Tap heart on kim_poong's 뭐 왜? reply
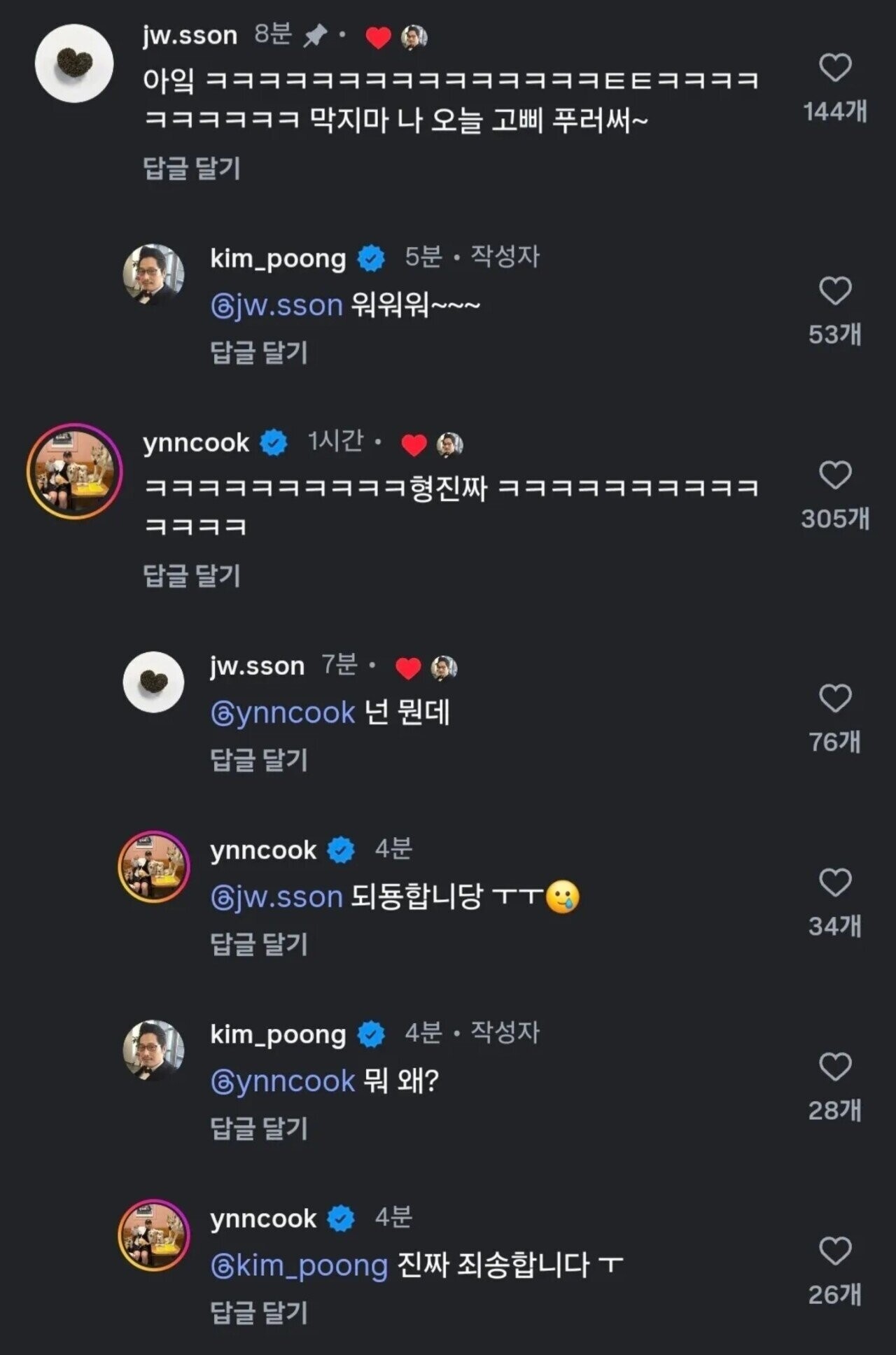 [834, 1067]
